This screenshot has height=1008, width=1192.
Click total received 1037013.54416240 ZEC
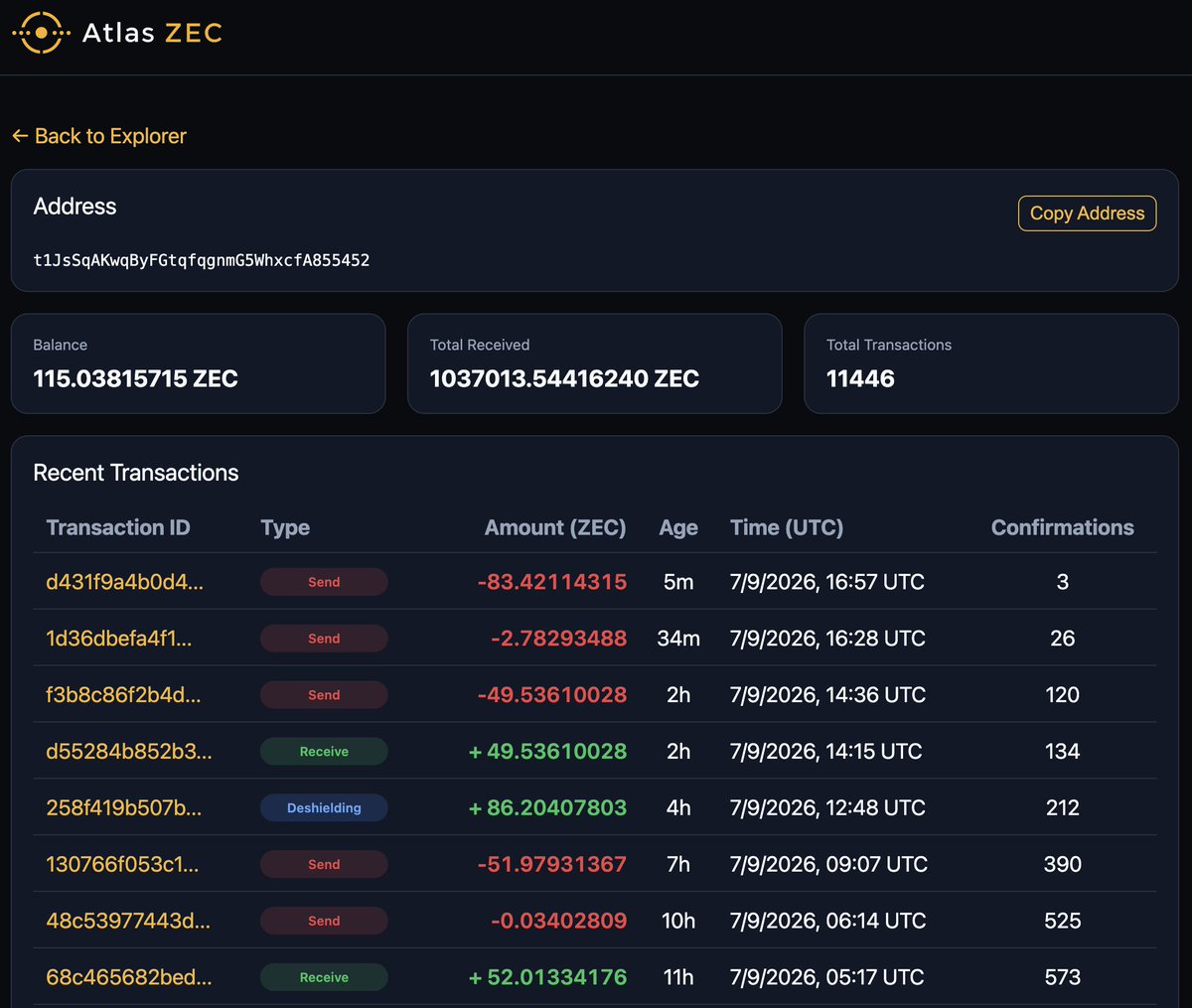[564, 378]
